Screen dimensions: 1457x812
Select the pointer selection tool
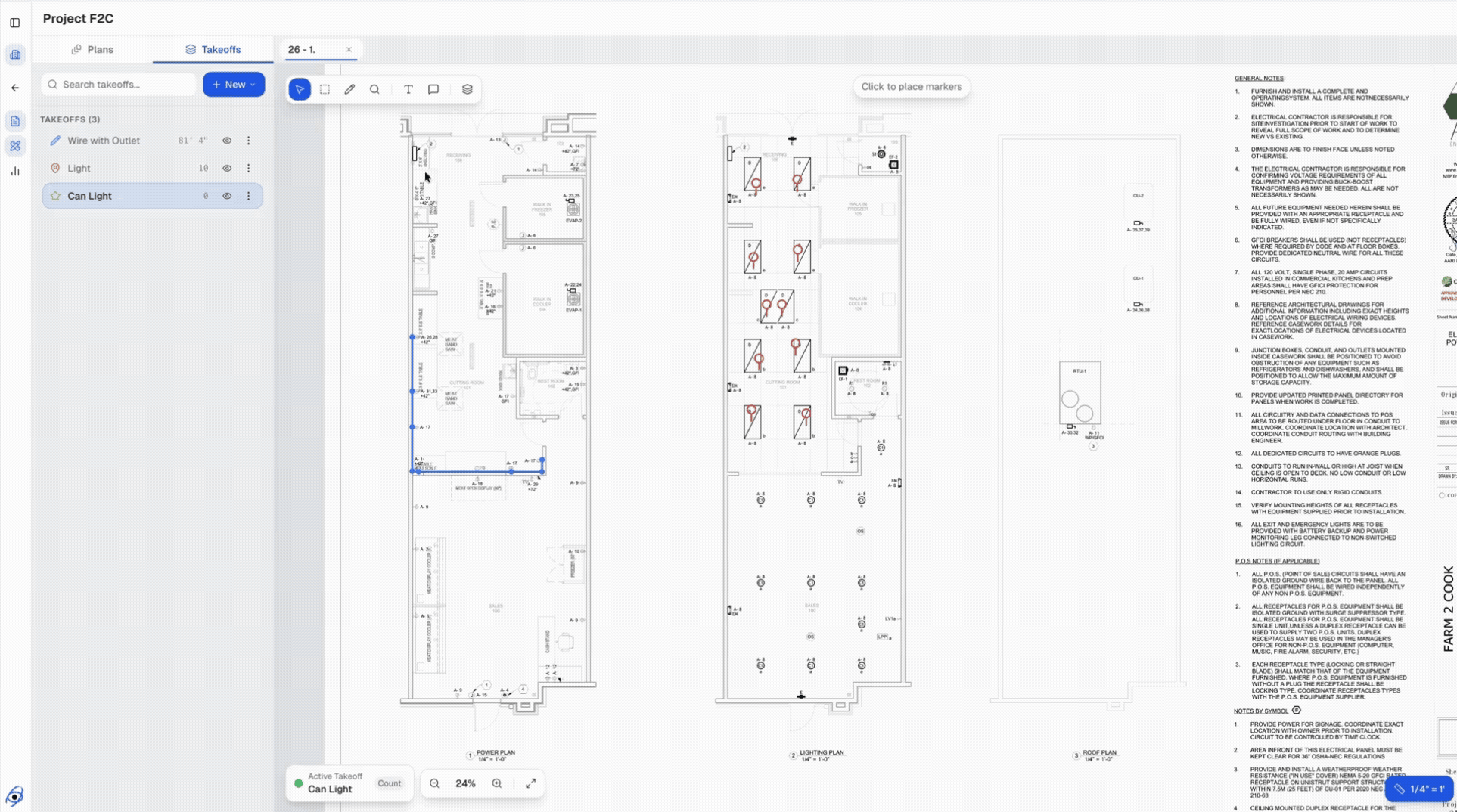[x=300, y=89]
